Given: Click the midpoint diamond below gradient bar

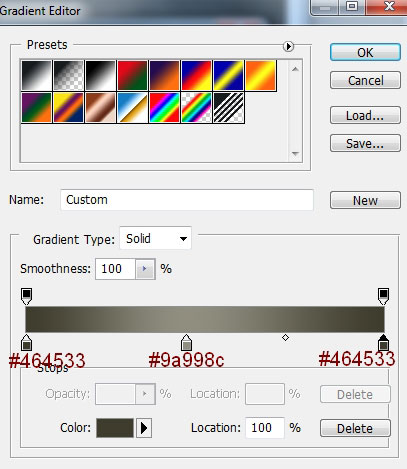Looking at the screenshot, I should [285, 338].
